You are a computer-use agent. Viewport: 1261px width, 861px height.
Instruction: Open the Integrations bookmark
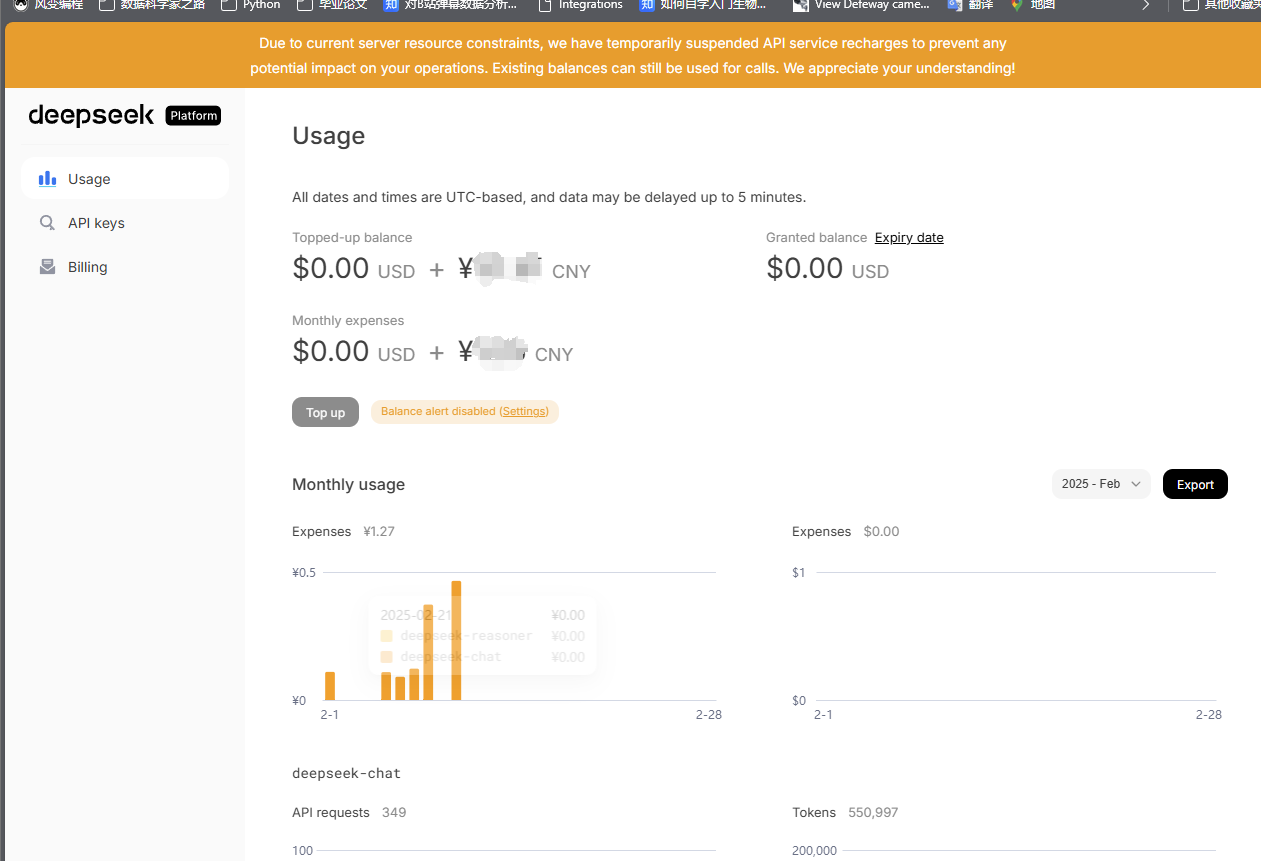pos(580,5)
